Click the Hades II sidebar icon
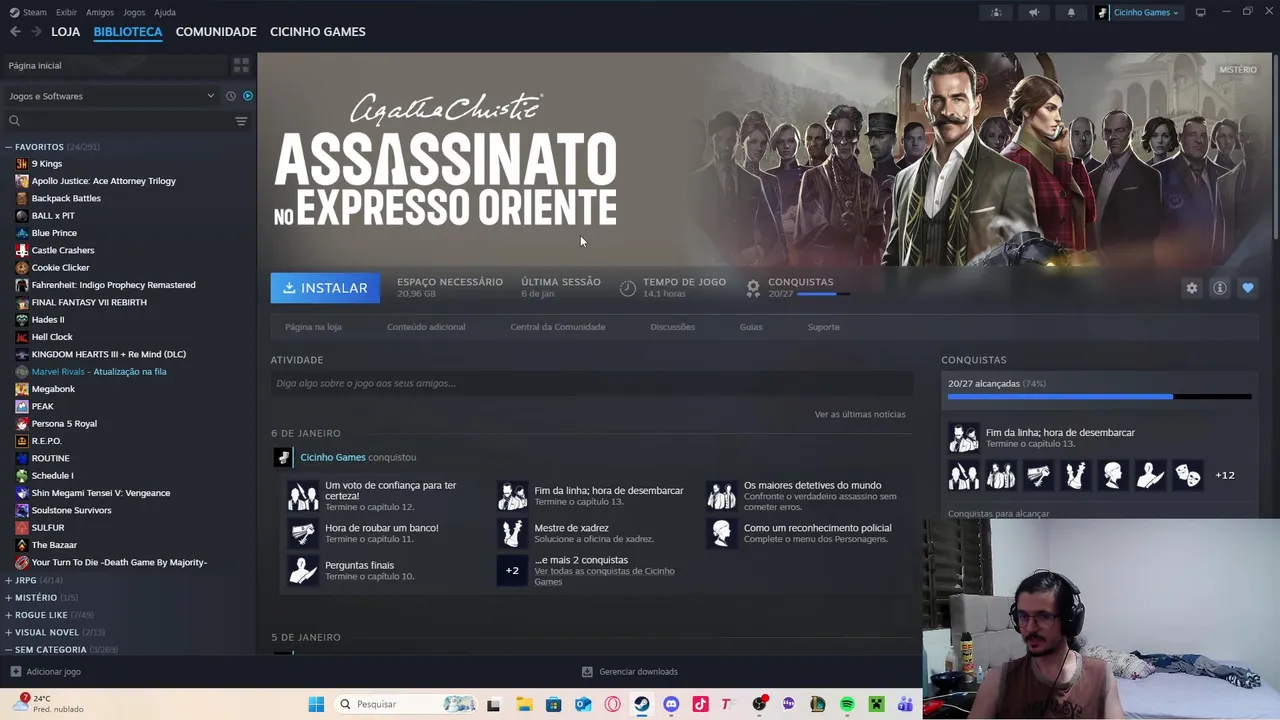1280x720 pixels. pos(22,320)
